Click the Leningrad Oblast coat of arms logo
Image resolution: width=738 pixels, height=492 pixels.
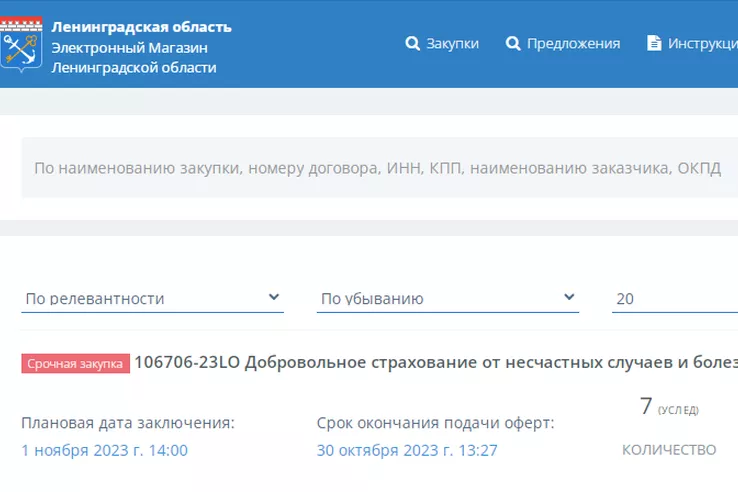21,45
